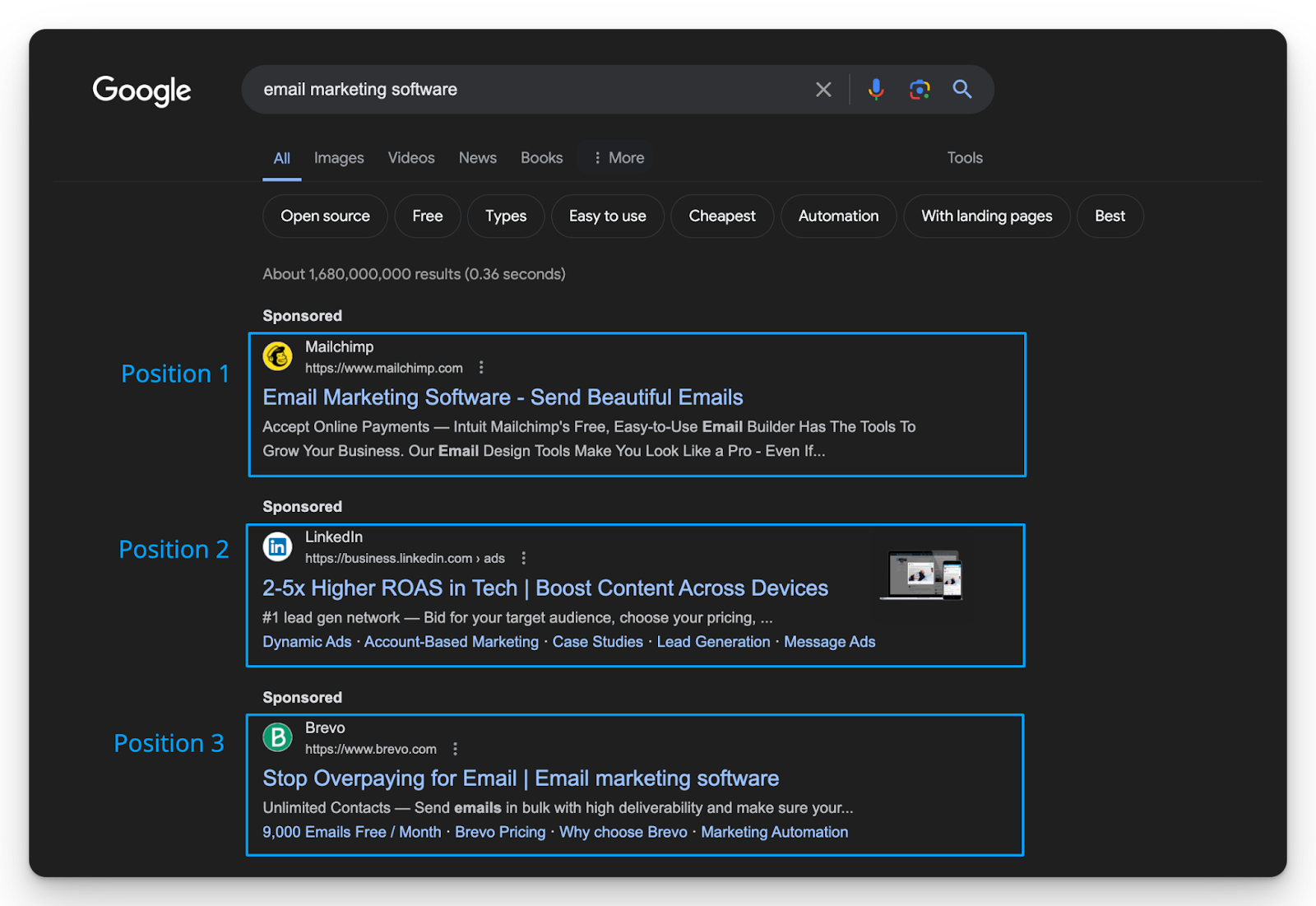Switch to the Books tab
Screen dimensions: 1316x906
pyautogui.click(x=542, y=158)
